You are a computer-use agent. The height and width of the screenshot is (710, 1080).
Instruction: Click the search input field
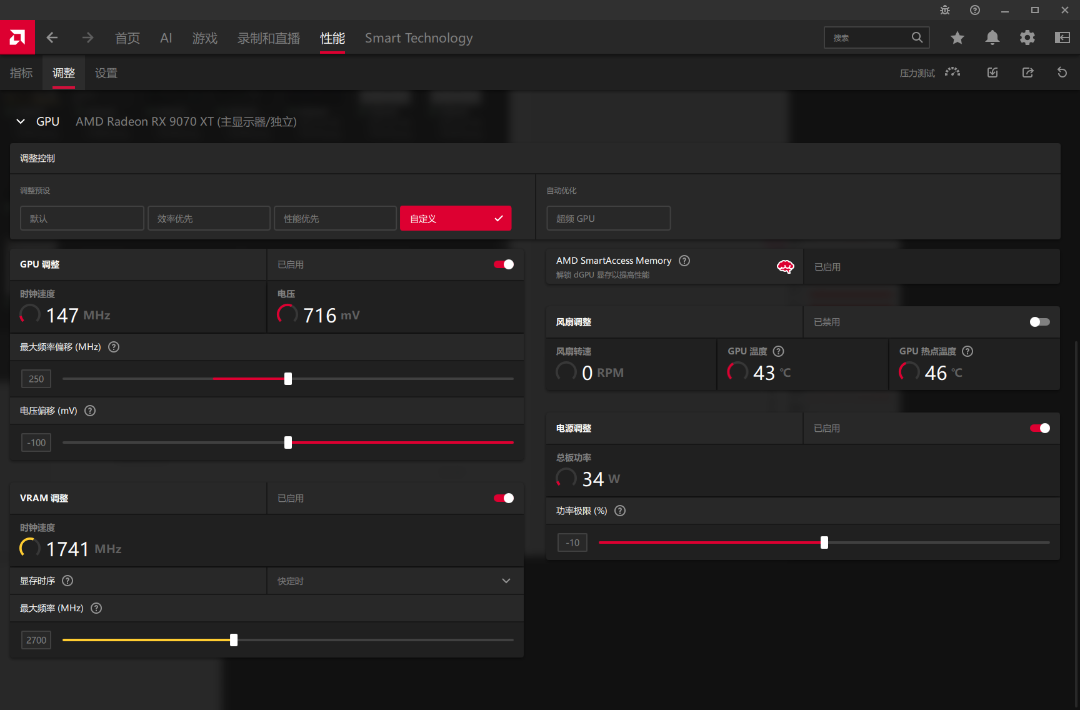[x=868, y=38]
